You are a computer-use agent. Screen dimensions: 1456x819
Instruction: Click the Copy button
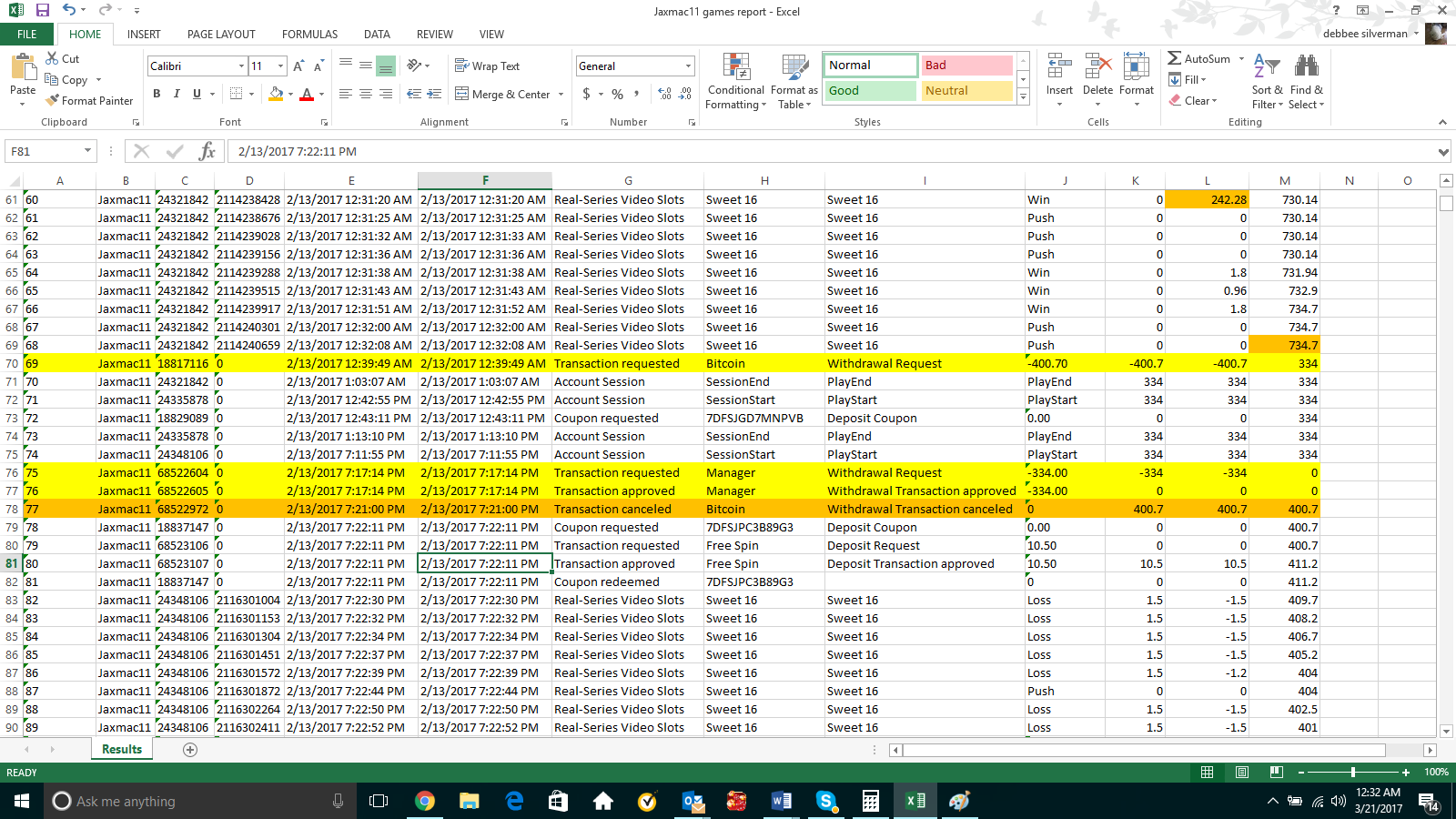click(x=66, y=80)
